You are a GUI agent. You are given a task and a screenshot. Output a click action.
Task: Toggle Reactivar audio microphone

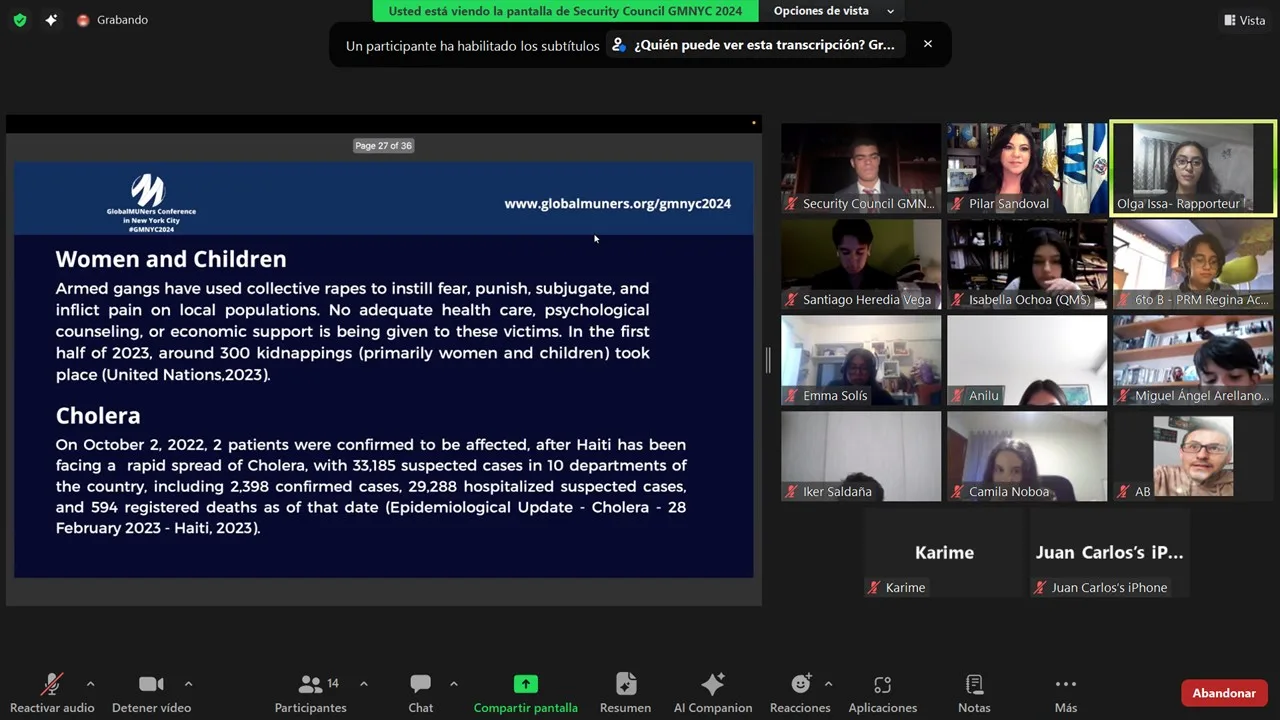coord(51,693)
